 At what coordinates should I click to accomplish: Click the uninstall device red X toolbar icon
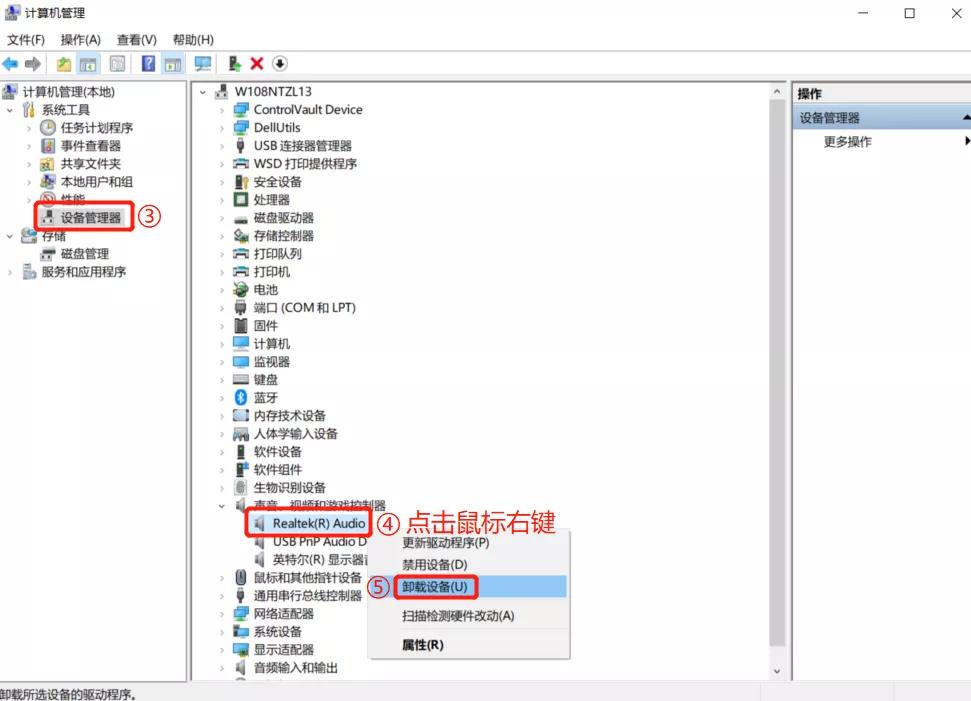(256, 63)
